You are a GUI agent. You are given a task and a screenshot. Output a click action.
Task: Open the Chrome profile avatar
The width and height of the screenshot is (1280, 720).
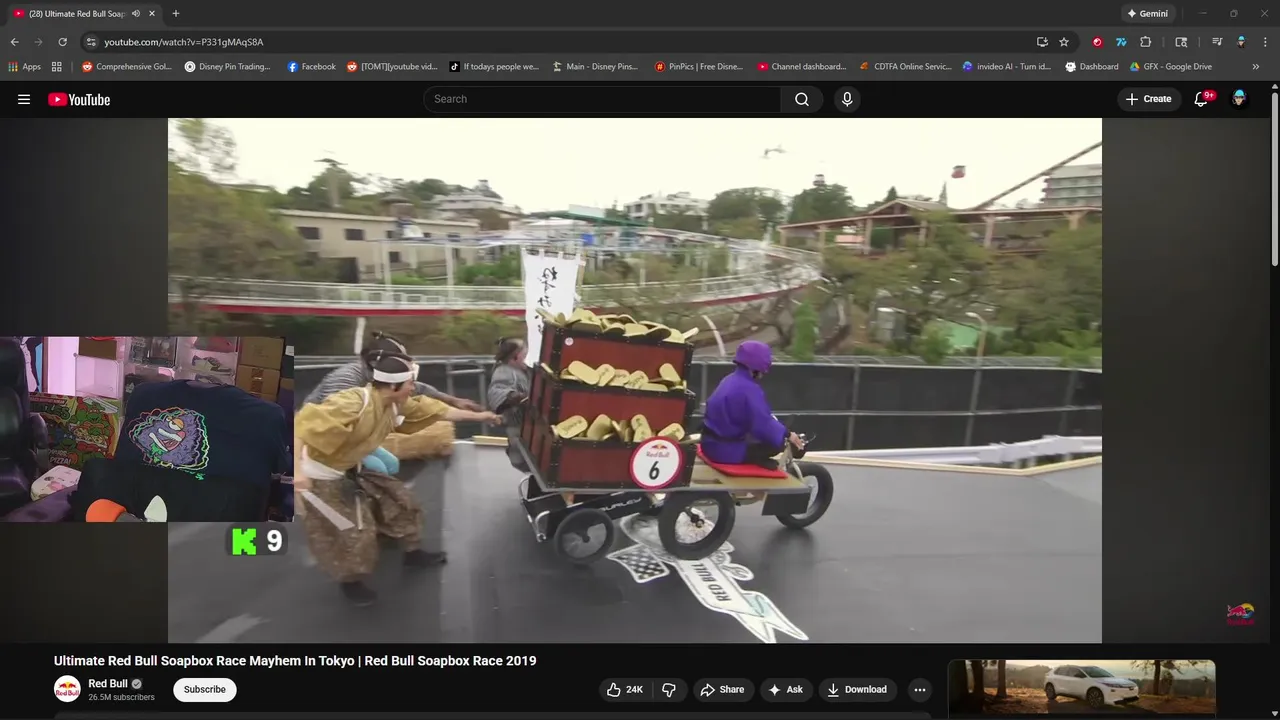(x=1241, y=42)
